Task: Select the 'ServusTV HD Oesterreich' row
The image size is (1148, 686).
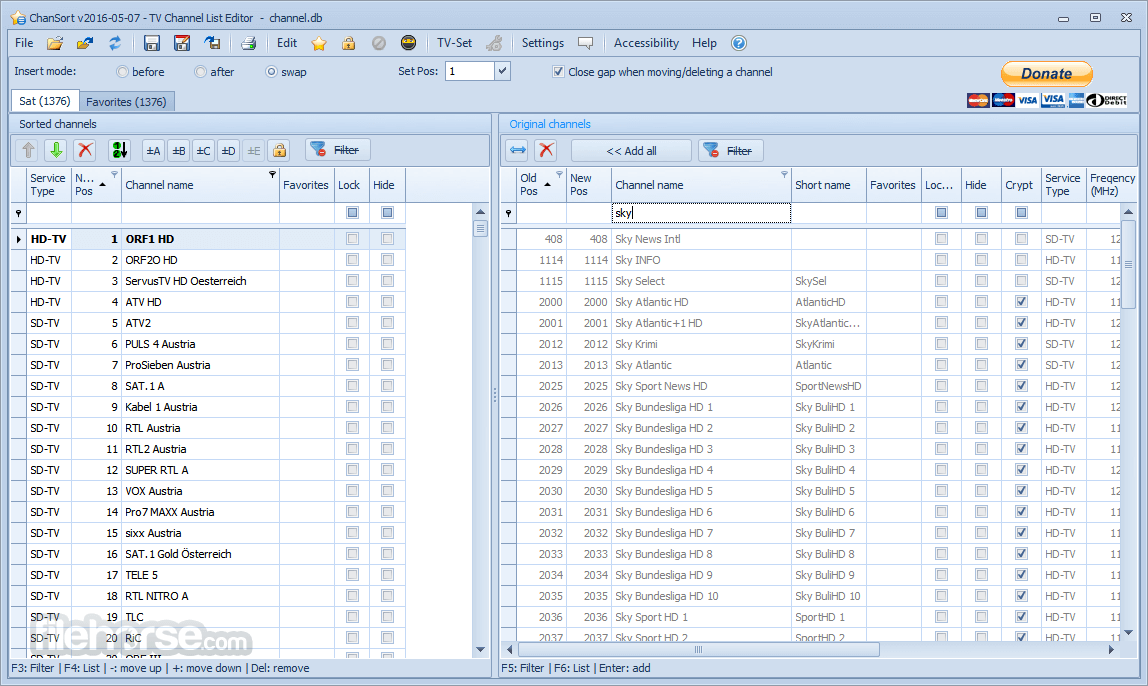Action: click(208, 281)
